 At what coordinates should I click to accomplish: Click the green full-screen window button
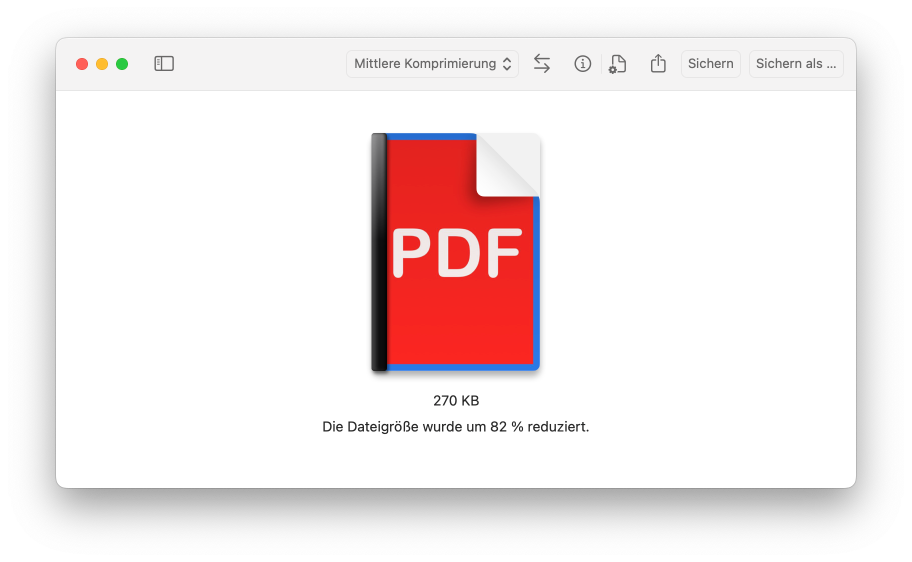pyautogui.click(x=122, y=64)
